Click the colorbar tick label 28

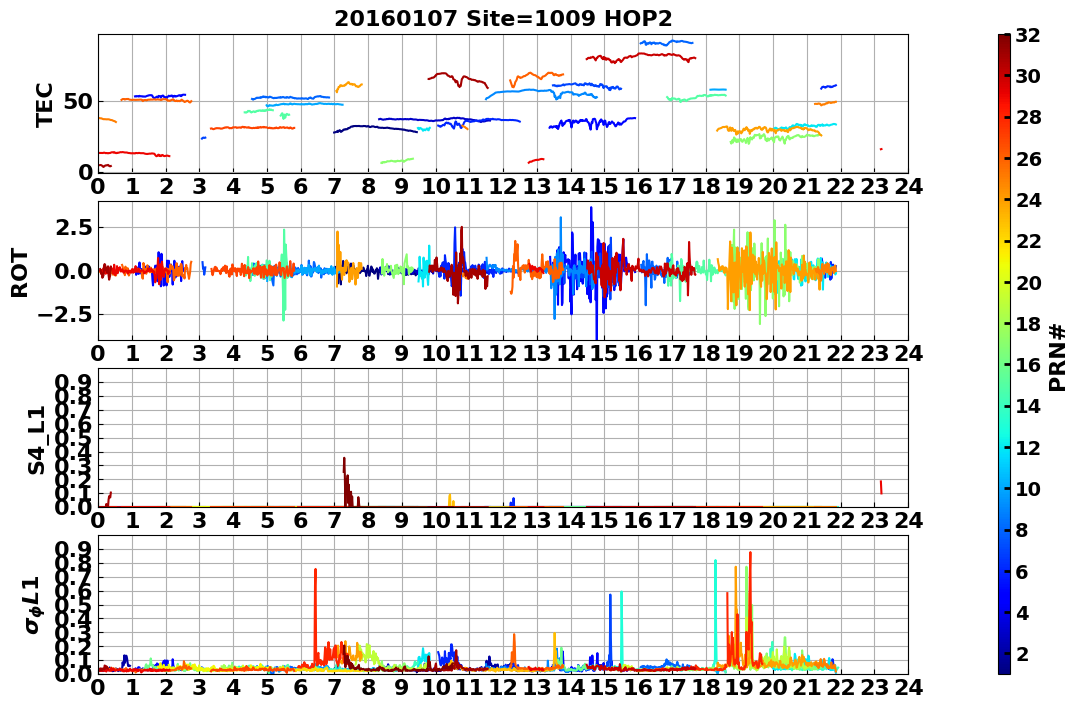click(x=1028, y=117)
